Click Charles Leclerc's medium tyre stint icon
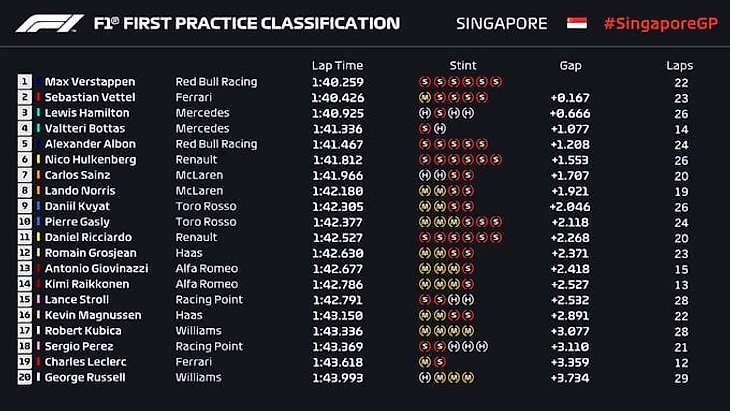 click(x=425, y=362)
